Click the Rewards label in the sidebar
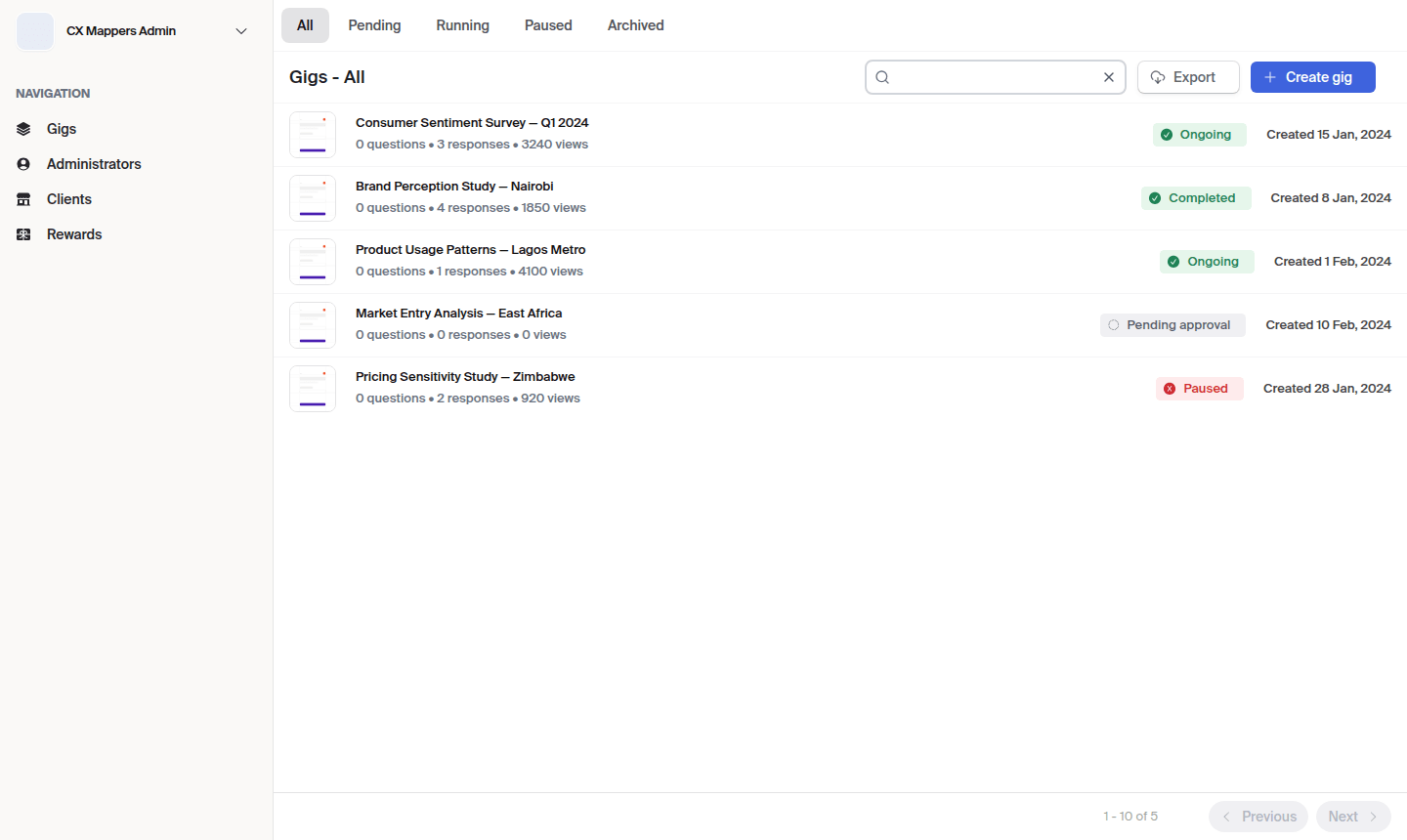Screen dimensions: 1407x840 74,234
